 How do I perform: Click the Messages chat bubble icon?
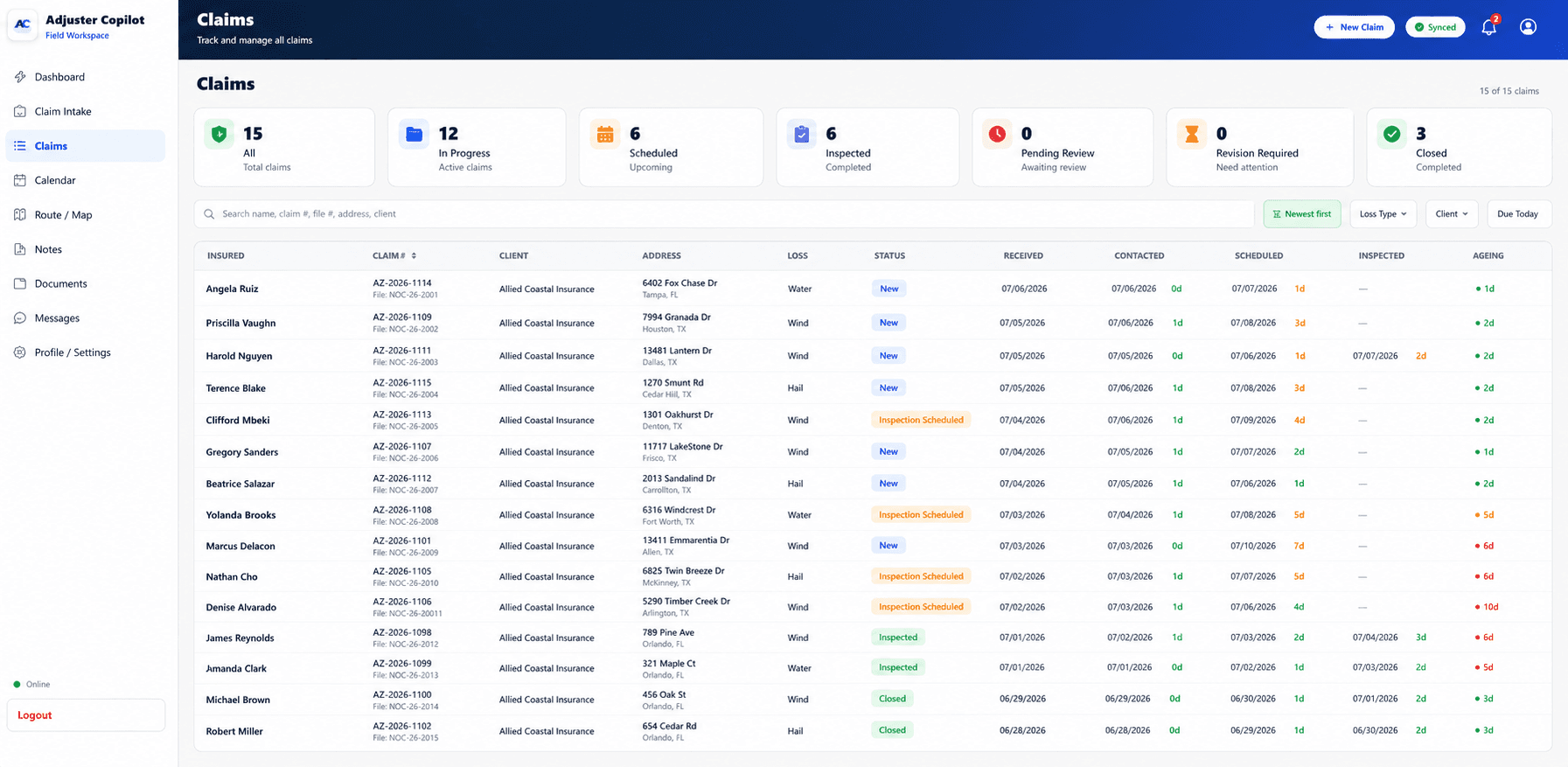(20, 318)
